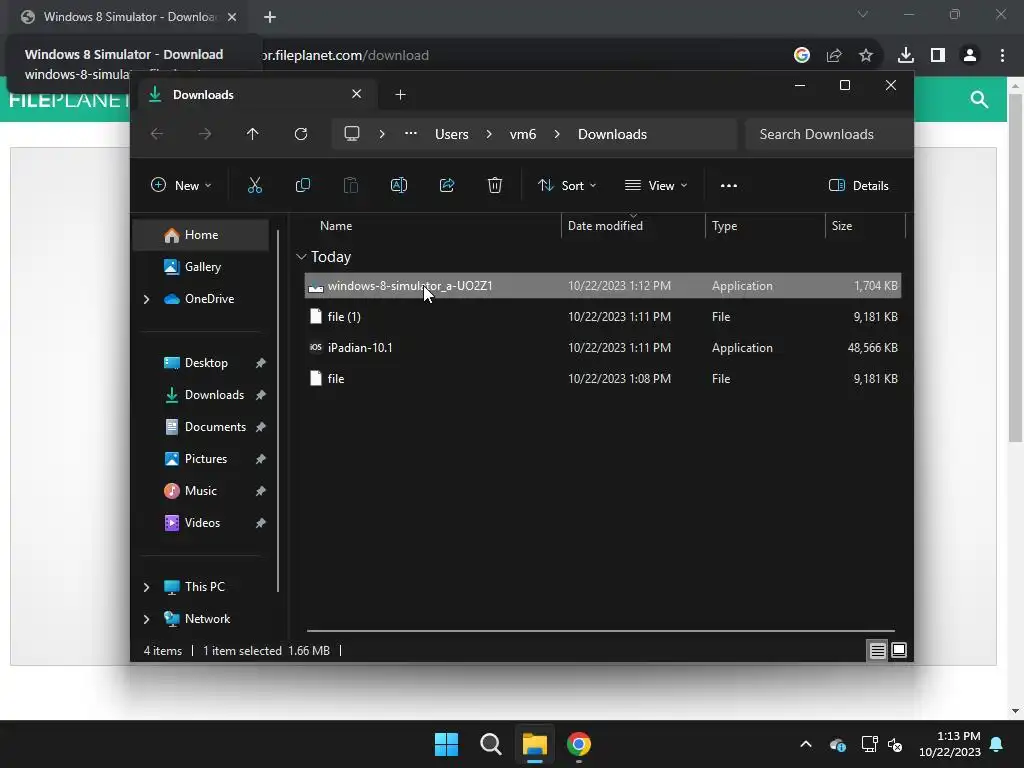This screenshot has width=1024, height=768.
Task: Open the Chrome three-dot menu
Action: pyautogui.click(x=1002, y=55)
